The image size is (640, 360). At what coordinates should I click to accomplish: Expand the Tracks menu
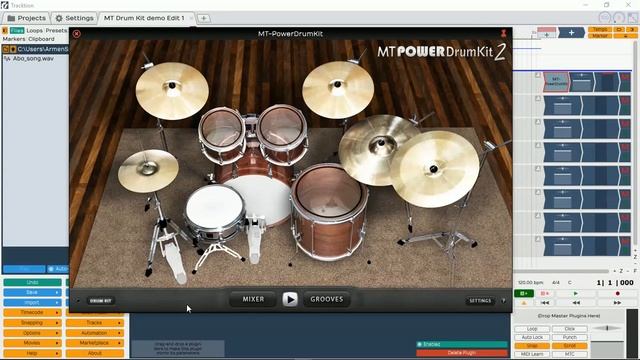[95, 322]
